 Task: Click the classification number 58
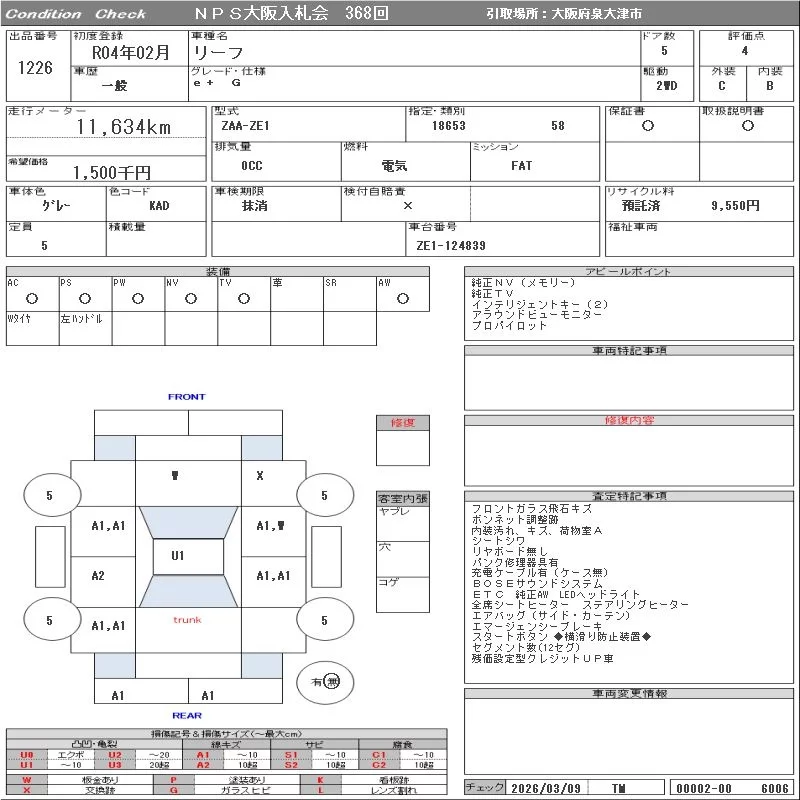point(558,126)
